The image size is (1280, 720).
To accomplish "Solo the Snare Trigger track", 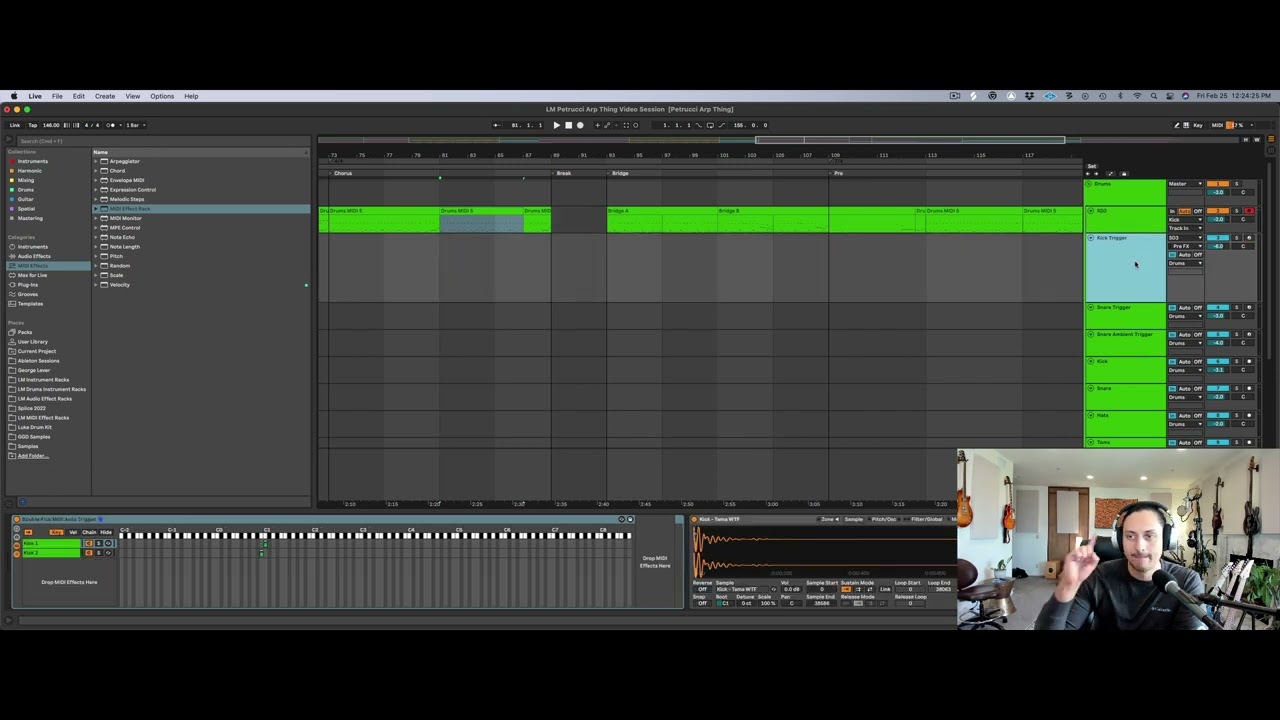I will coord(1236,307).
